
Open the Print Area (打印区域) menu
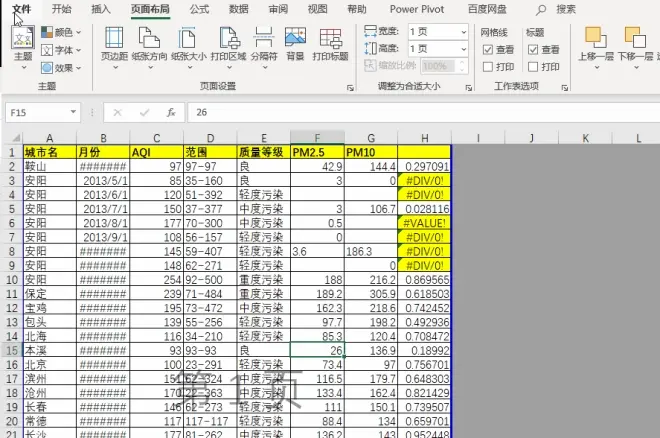(229, 46)
